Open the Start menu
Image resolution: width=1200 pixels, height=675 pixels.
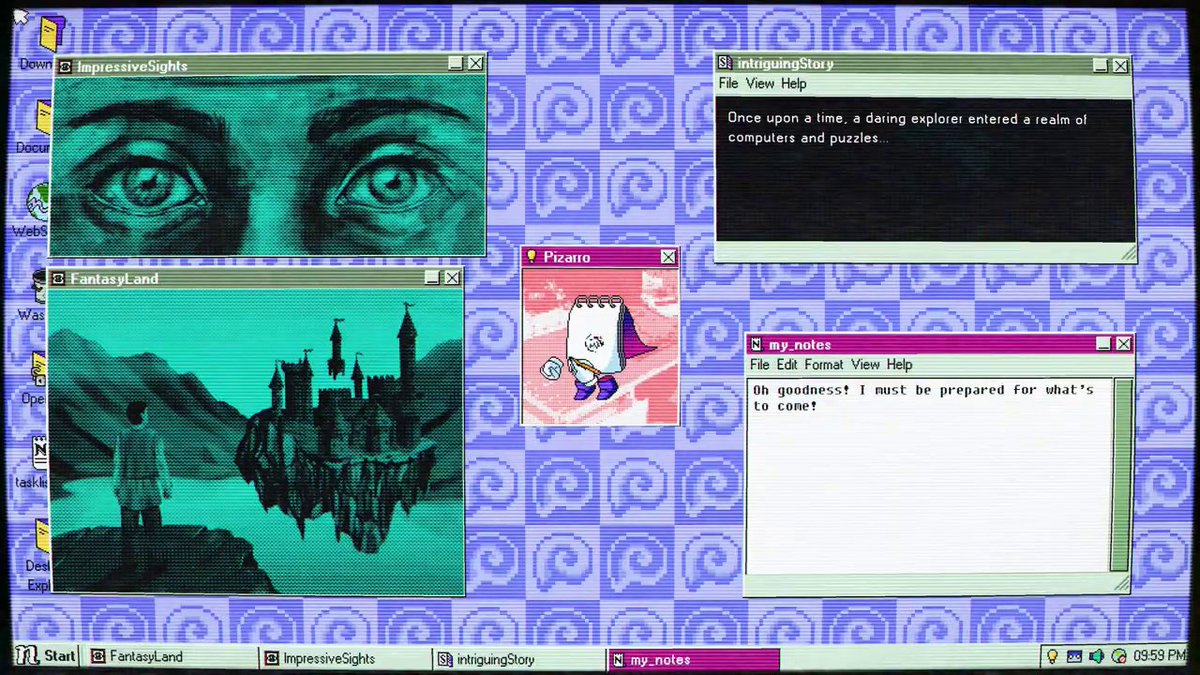pyautogui.click(x=46, y=657)
